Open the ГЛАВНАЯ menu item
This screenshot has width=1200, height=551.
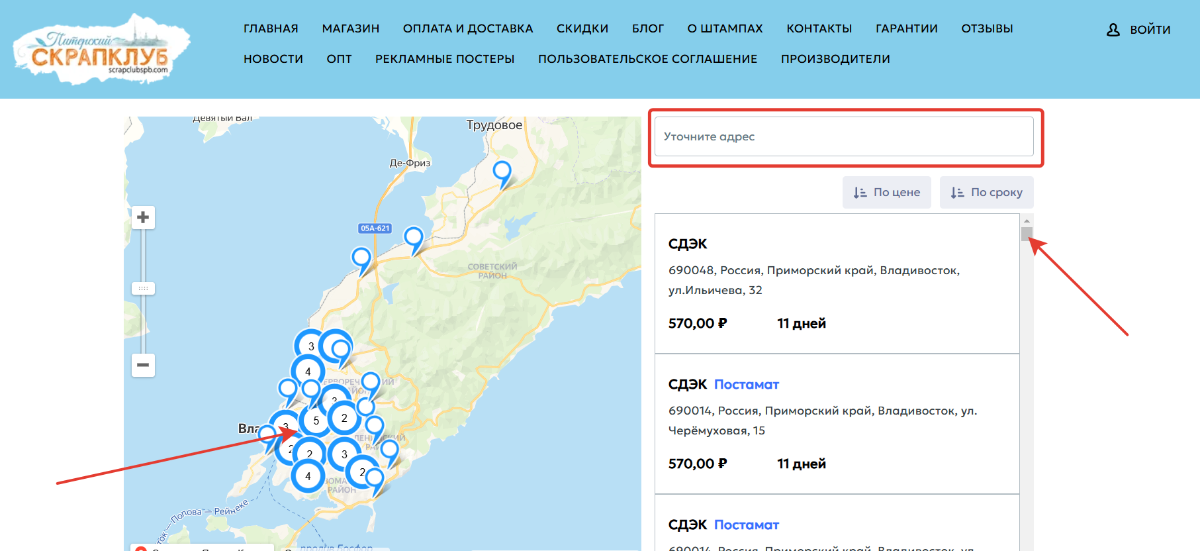(x=271, y=29)
